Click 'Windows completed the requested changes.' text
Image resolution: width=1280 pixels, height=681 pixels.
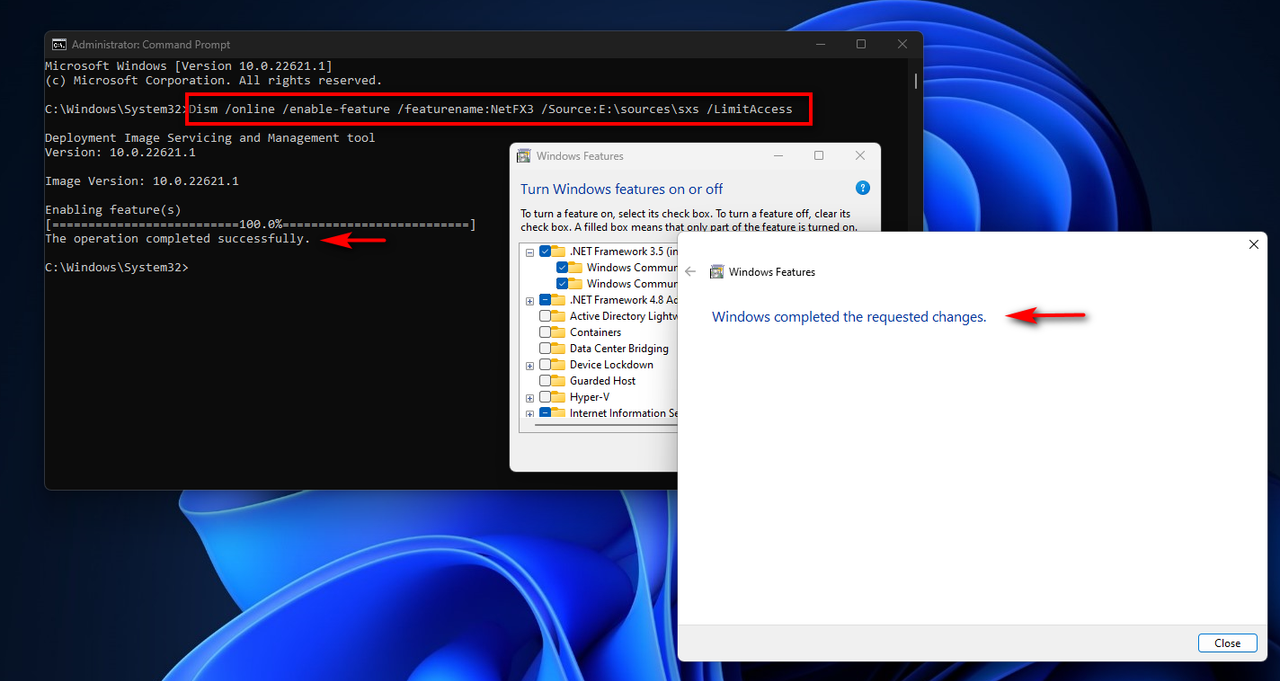pos(849,317)
